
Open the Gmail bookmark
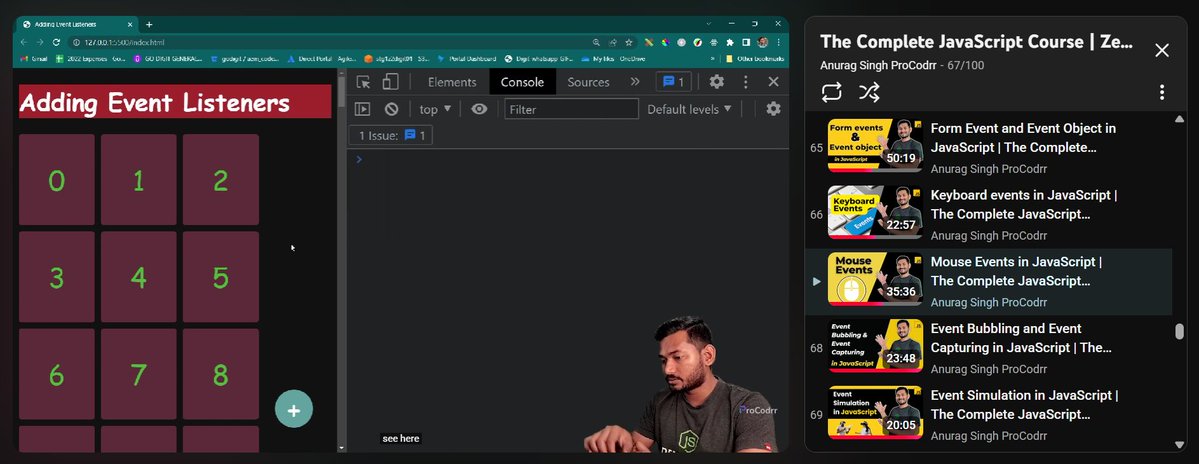click(x=34, y=59)
